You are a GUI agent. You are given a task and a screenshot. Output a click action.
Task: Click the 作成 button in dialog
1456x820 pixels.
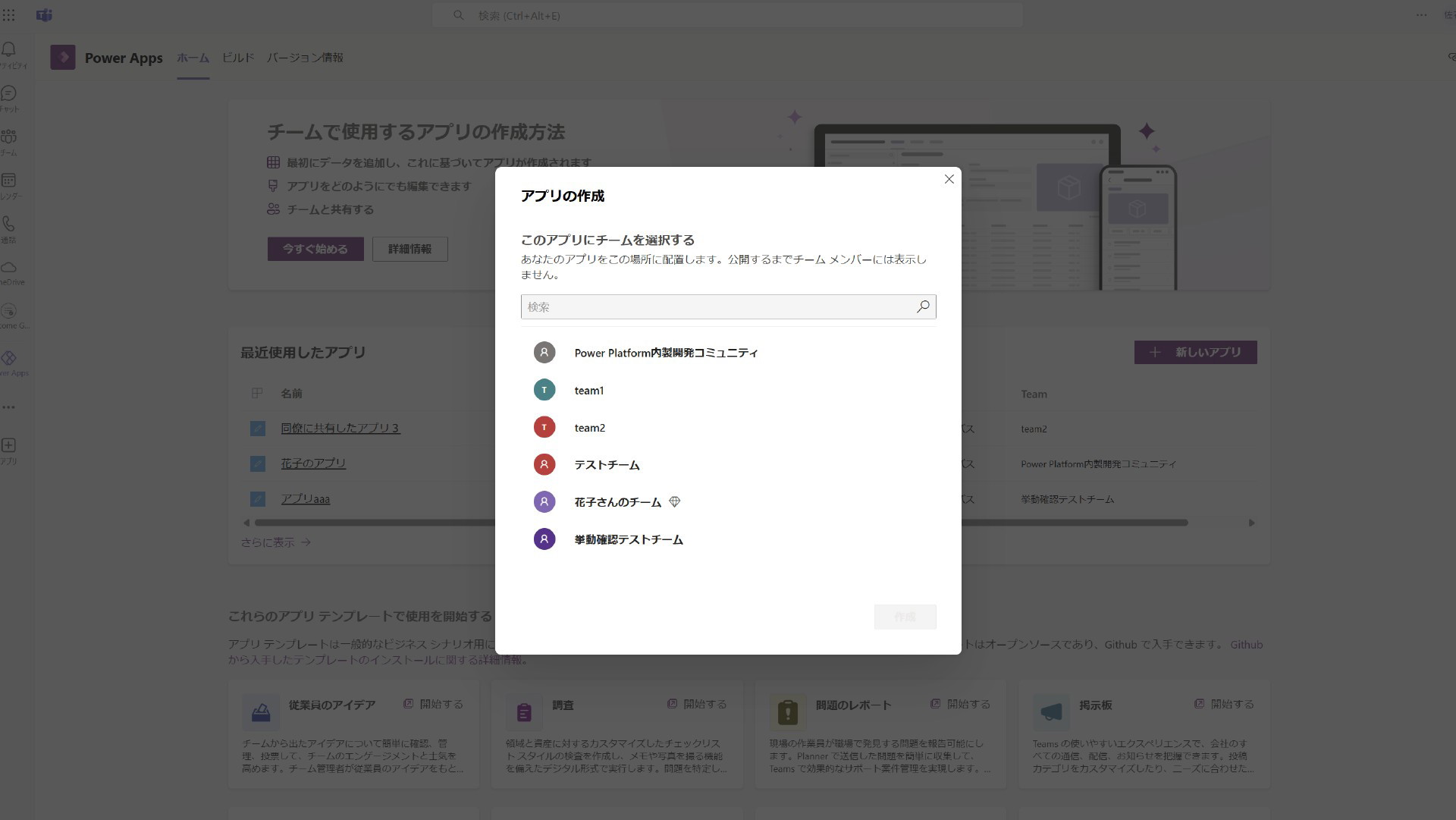point(905,617)
